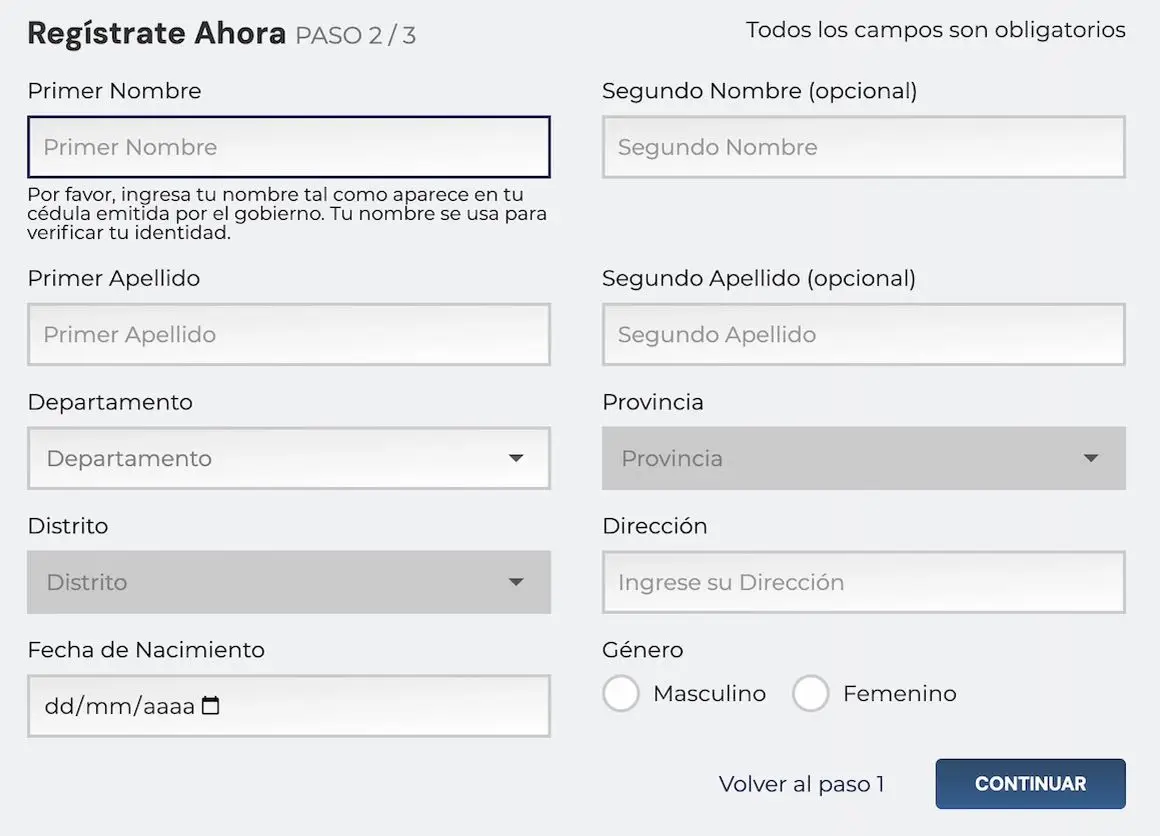The width and height of the screenshot is (1160, 836).
Task: Select the Femenino radio button
Action: pyautogui.click(x=811, y=693)
